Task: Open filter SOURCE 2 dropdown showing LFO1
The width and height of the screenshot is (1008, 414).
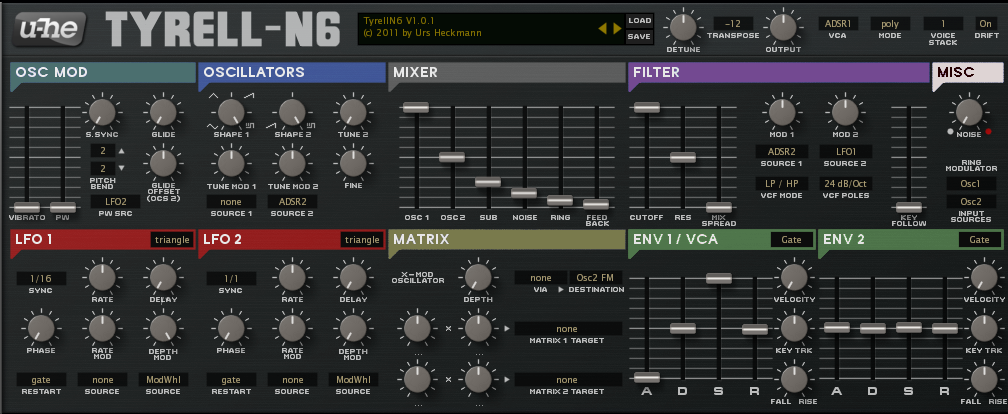Action: (x=845, y=152)
